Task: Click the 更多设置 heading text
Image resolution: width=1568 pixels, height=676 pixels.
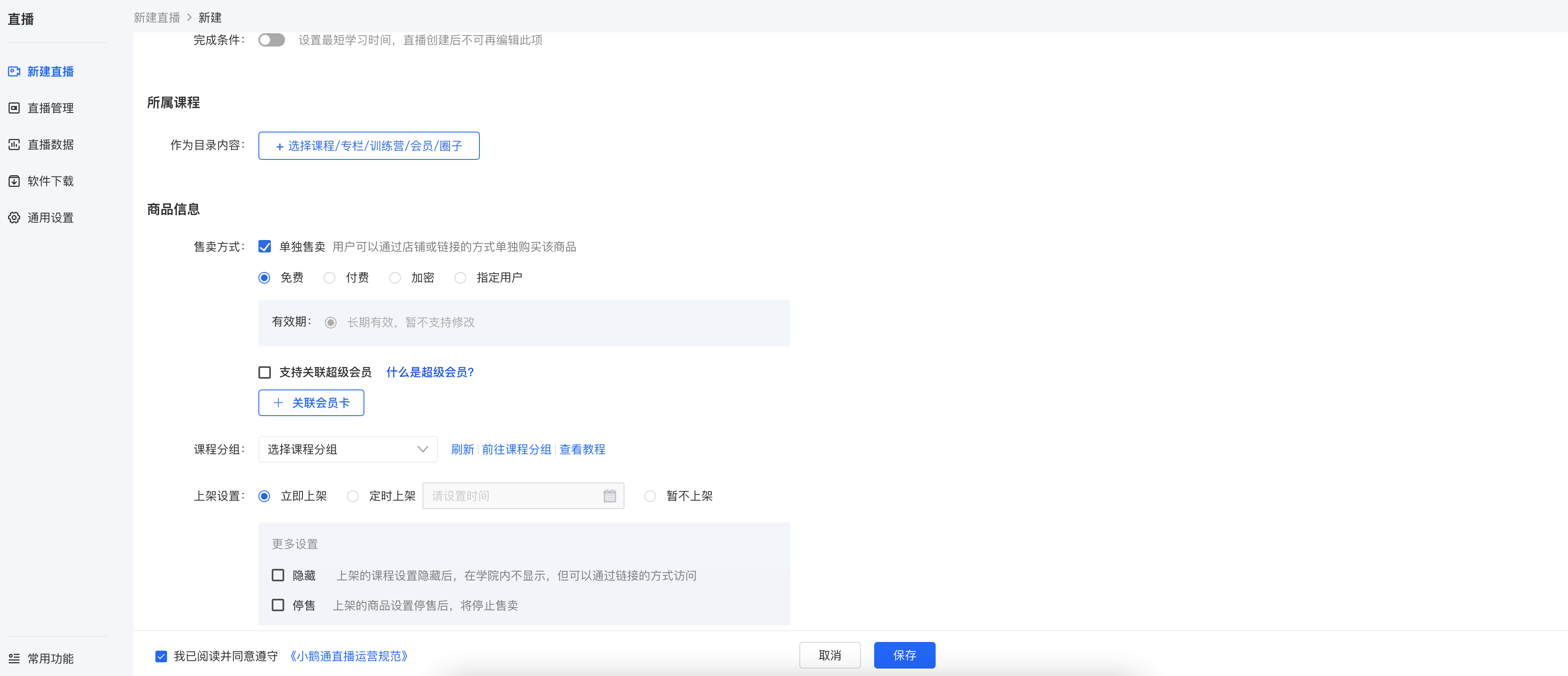Action: (x=295, y=544)
